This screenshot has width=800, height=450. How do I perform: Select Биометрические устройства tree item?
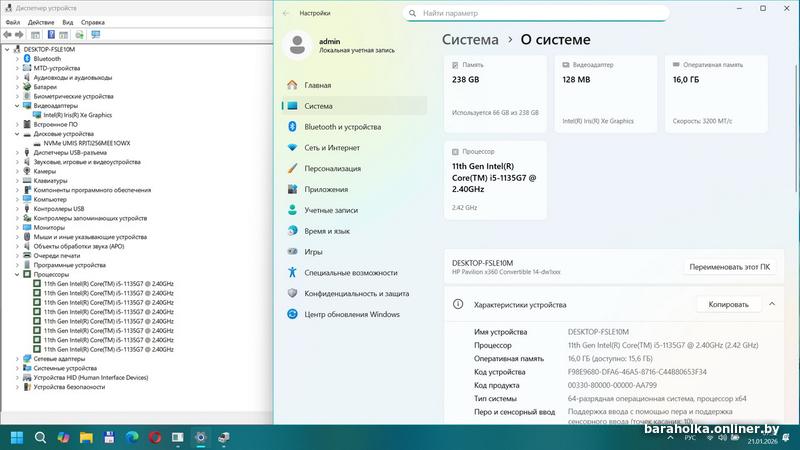pyautogui.click(x=73, y=96)
